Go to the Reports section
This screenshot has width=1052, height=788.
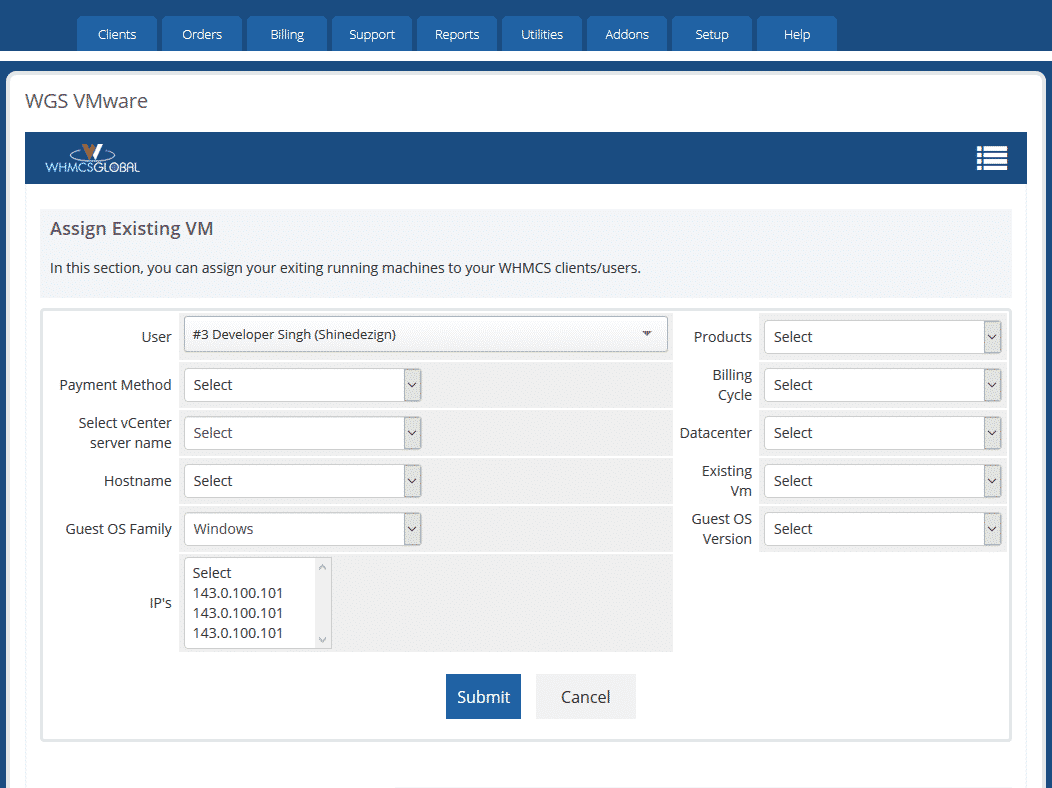coord(456,33)
